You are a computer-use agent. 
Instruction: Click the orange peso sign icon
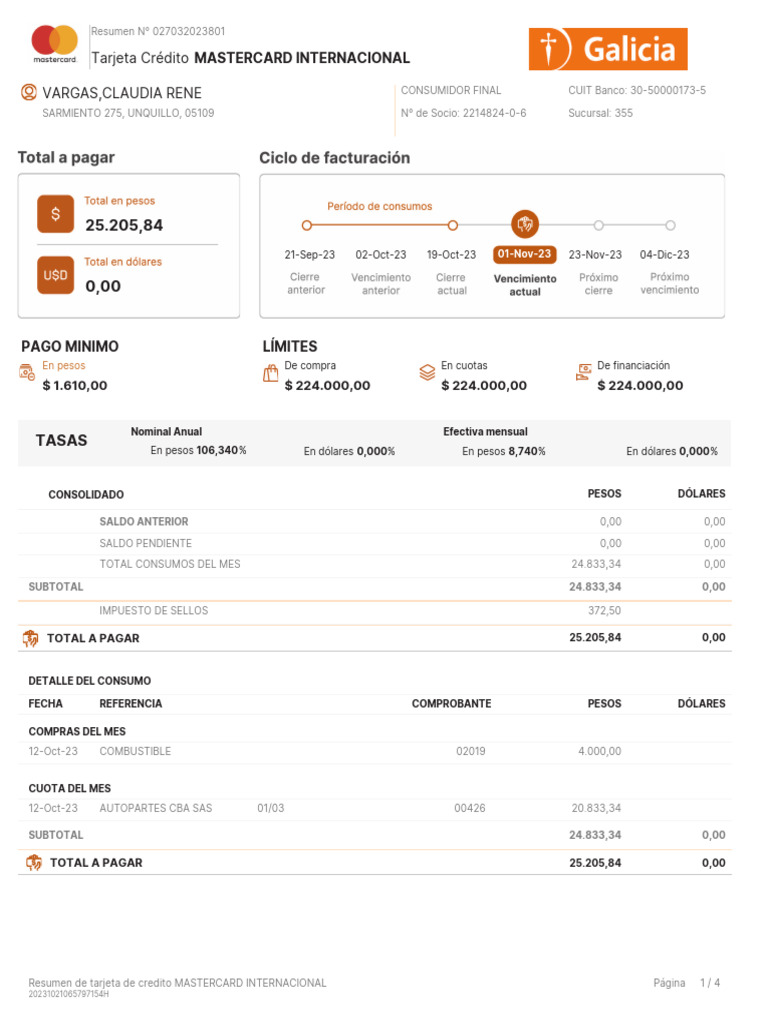[x=56, y=214]
